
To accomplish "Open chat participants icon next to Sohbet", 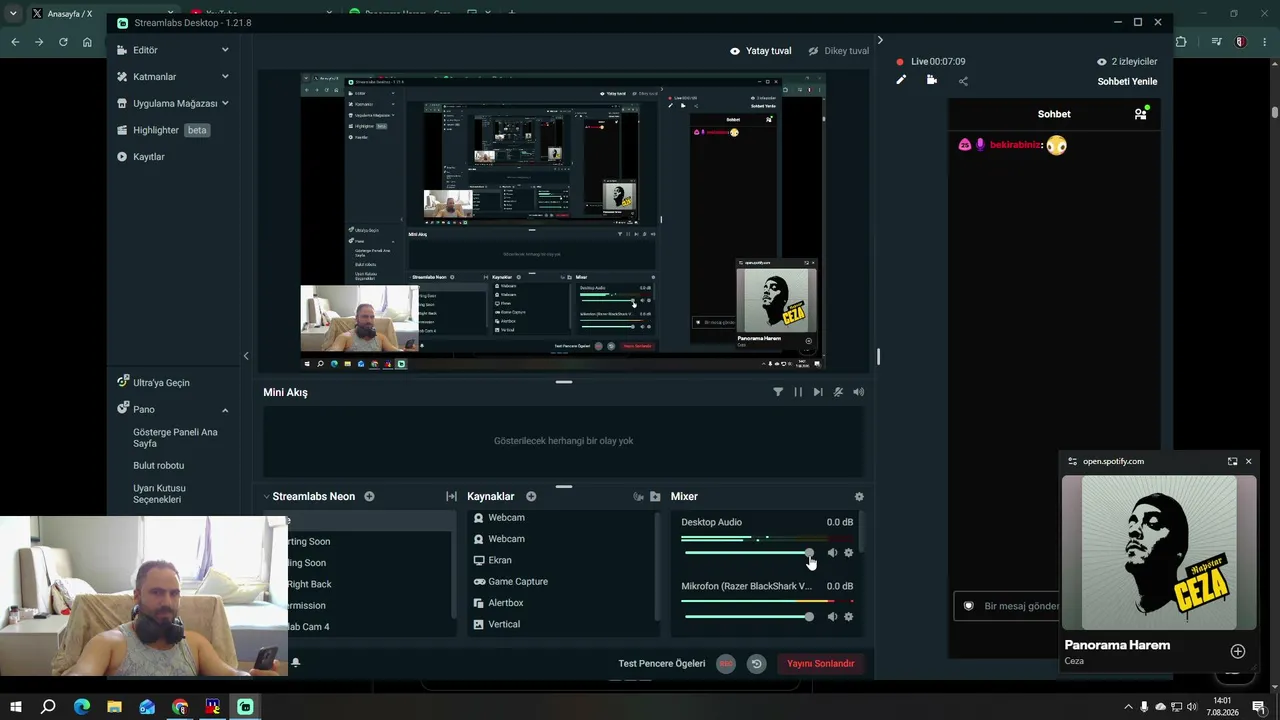I will click(x=1141, y=114).
